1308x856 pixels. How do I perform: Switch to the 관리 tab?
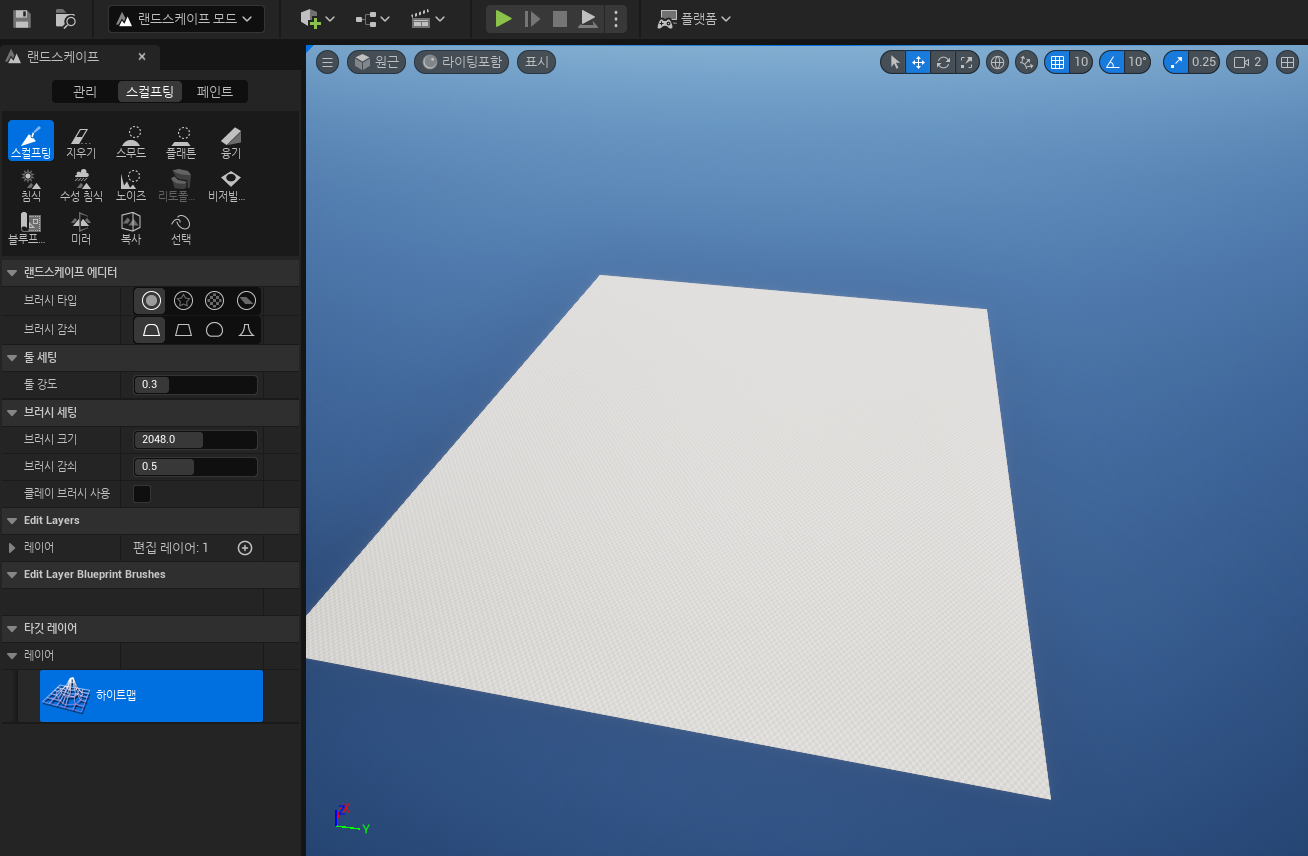(85, 92)
